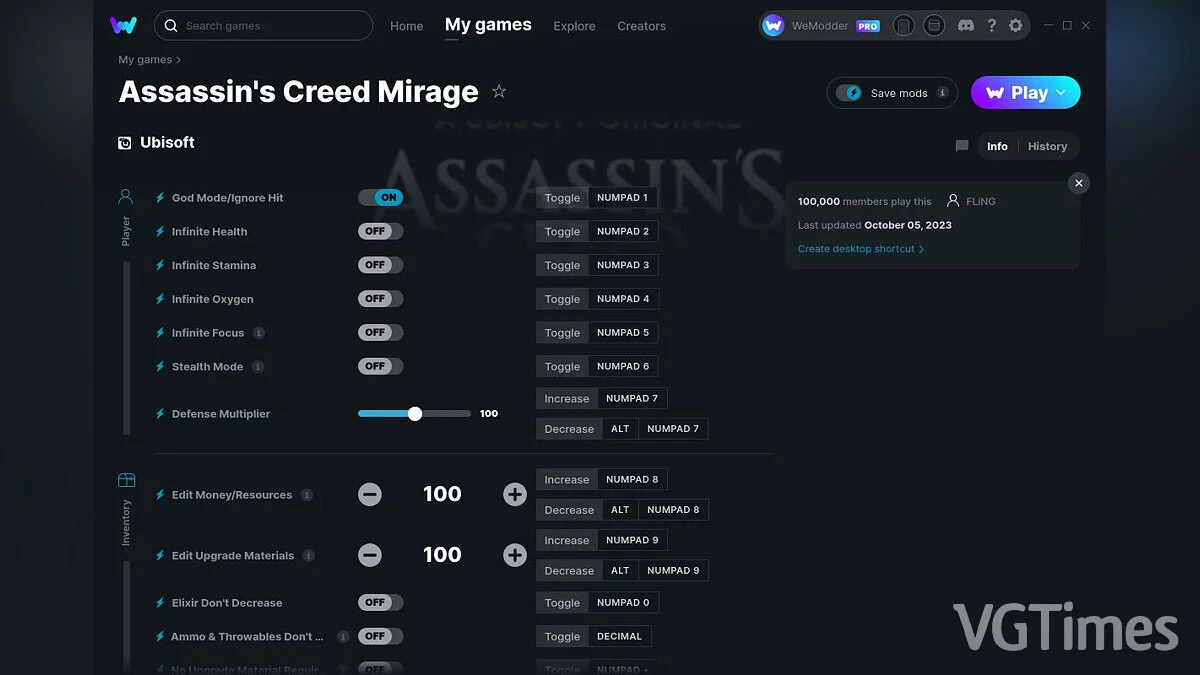Screen dimensions: 1200x675
Task: Open the settings gear icon
Action: pos(1015,25)
